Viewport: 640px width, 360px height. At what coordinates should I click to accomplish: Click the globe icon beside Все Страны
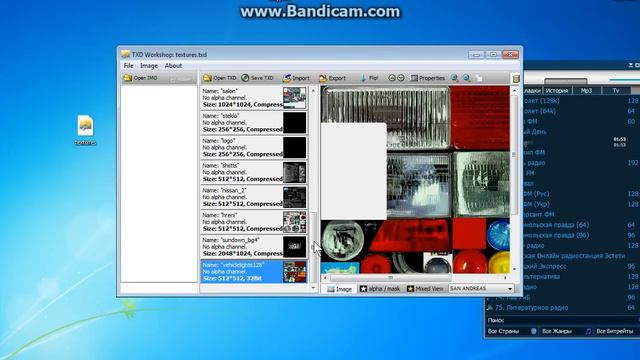[533, 331]
